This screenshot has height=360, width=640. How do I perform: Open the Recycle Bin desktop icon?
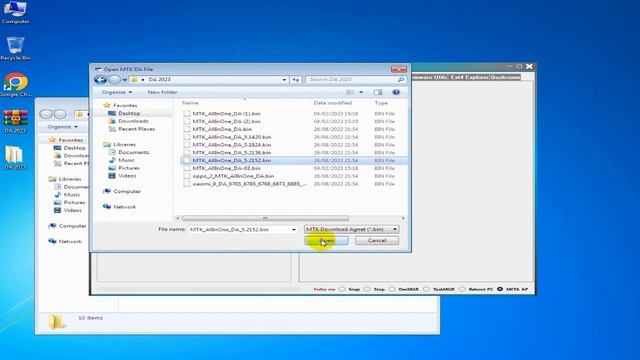tap(15, 49)
